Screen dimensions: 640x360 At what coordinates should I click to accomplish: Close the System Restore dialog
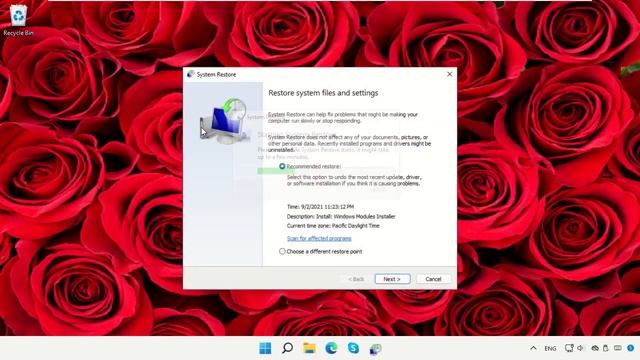click(449, 74)
